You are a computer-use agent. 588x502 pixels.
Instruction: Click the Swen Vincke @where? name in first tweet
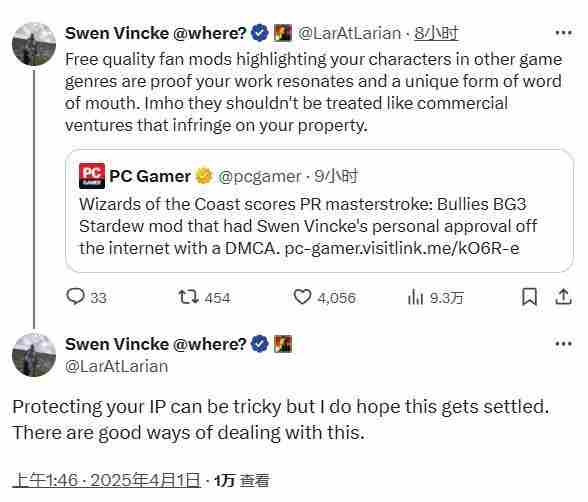(155, 33)
